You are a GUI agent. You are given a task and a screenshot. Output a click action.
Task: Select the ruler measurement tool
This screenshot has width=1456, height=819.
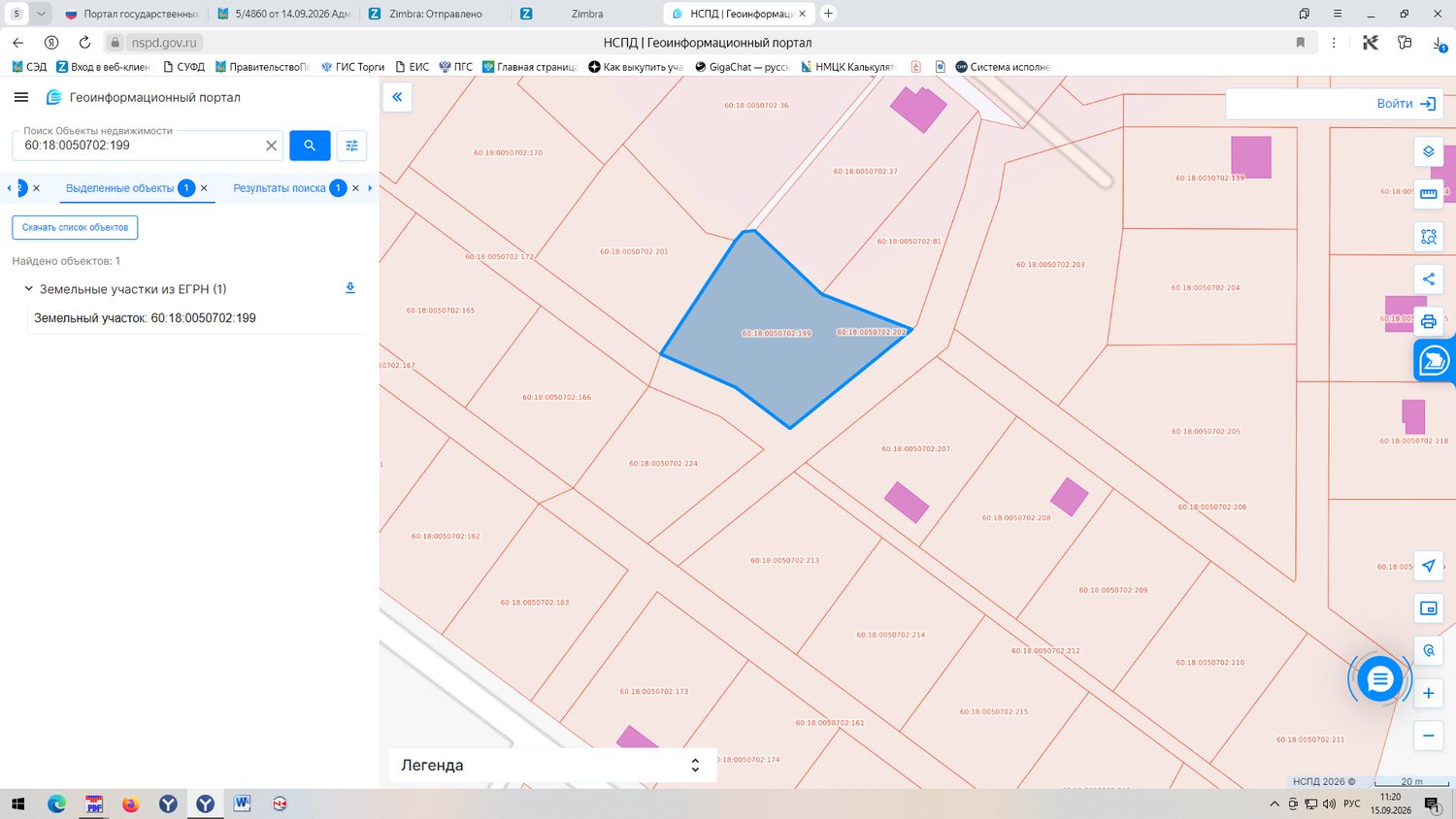1429,194
